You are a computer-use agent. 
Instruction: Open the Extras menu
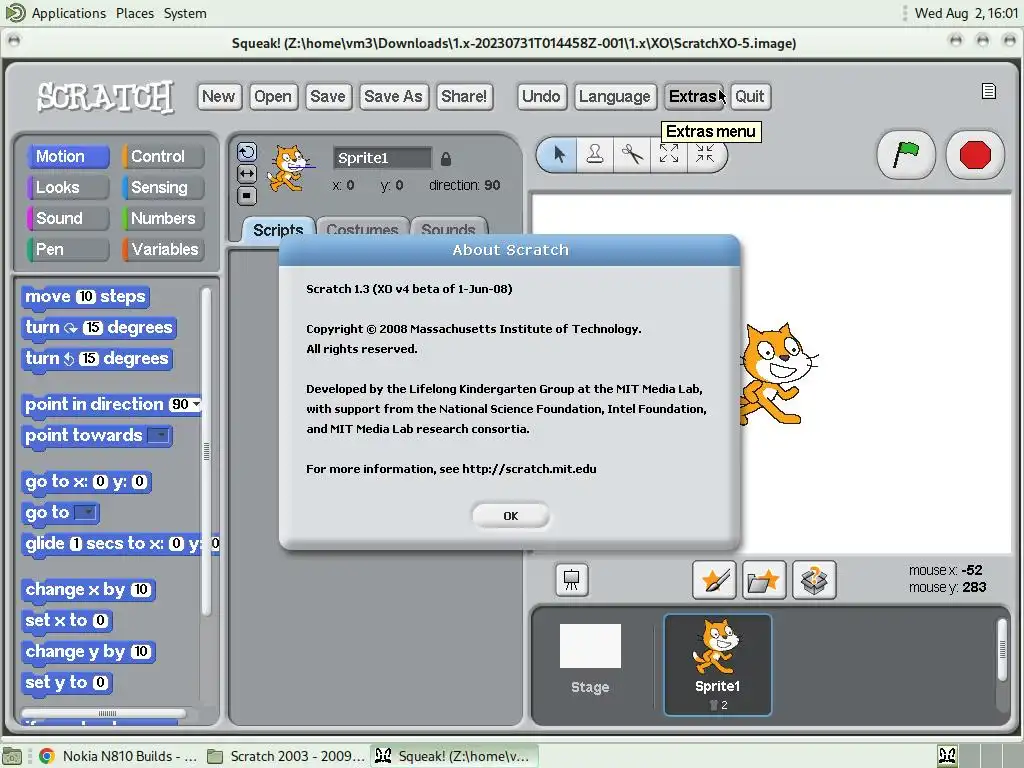[x=693, y=97]
